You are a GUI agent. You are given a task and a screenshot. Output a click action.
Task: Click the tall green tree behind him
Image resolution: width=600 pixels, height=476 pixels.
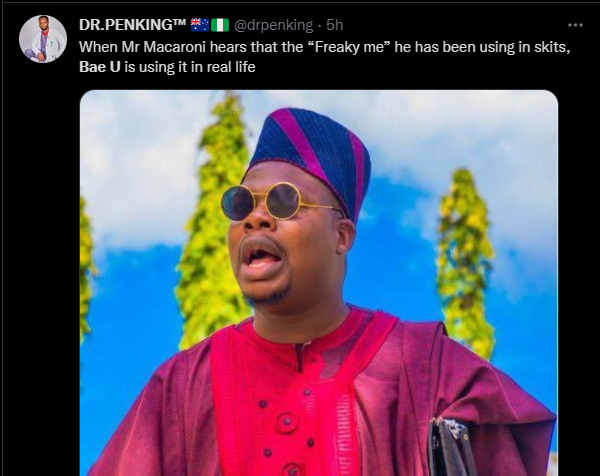(212, 222)
